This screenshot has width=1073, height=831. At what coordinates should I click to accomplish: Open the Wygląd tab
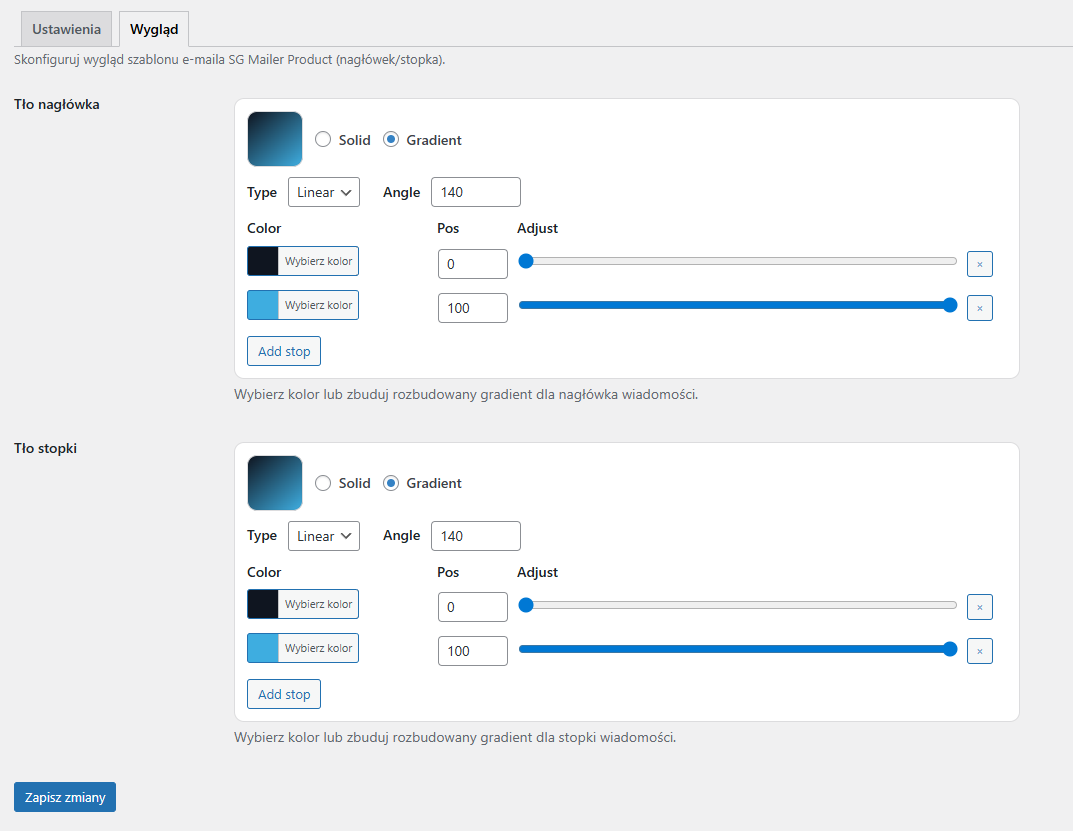[x=154, y=29]
